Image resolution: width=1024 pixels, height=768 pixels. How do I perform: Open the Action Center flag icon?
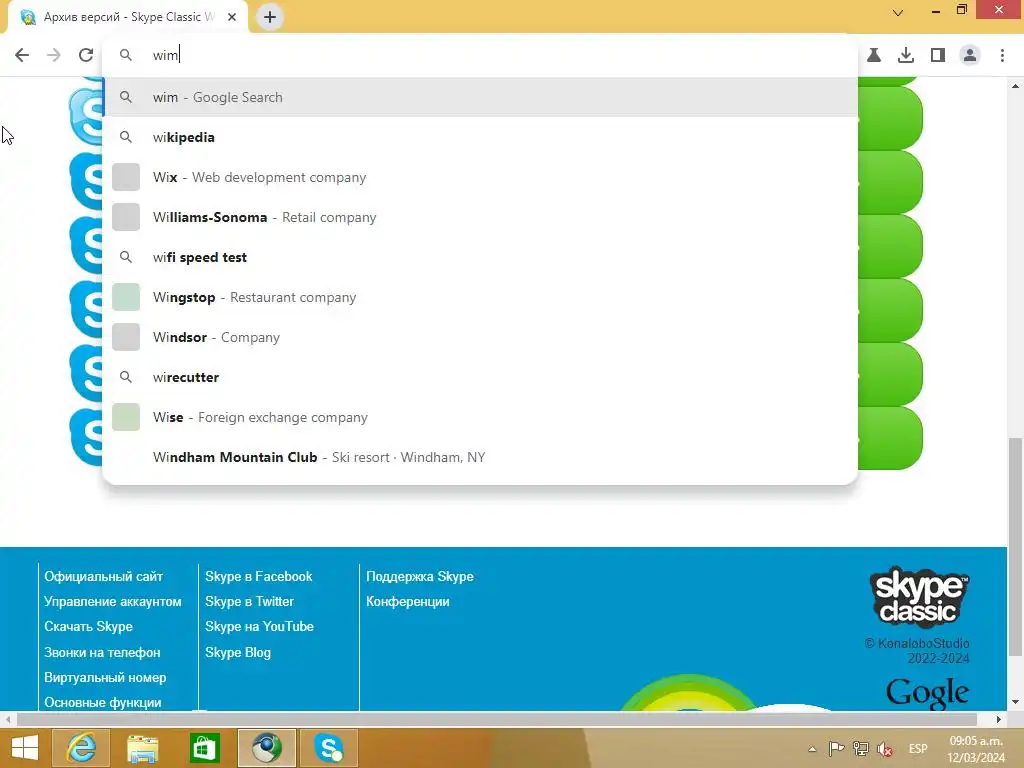pyautogui.click(x=836, y=749)
